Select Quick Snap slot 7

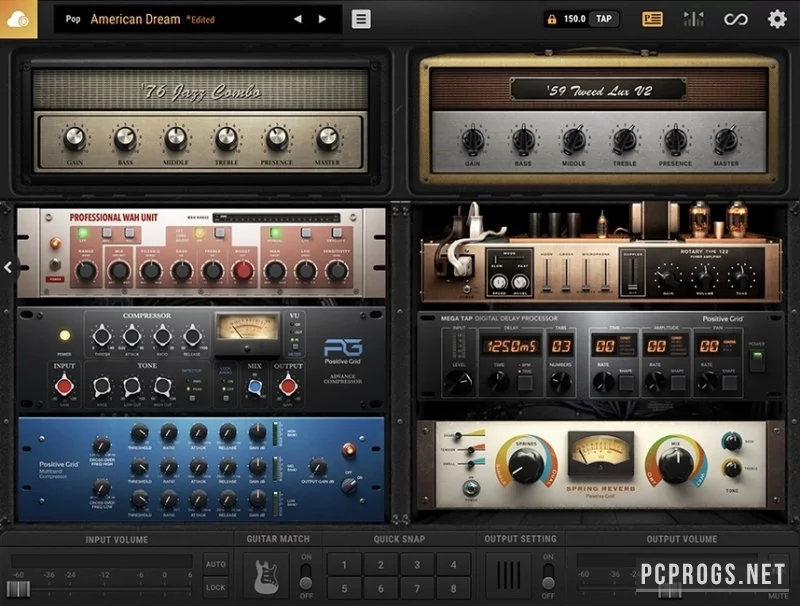[x=417, y=589]
